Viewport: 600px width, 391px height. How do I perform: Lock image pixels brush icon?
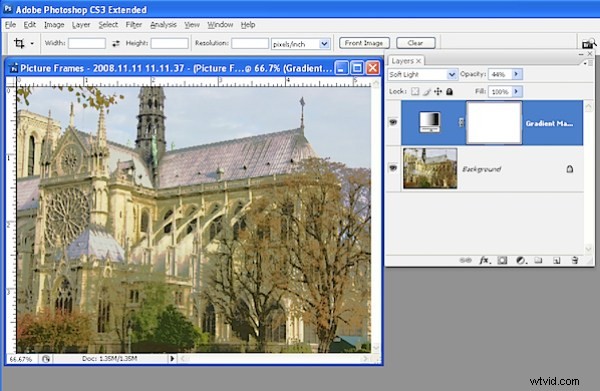point(427,91)
